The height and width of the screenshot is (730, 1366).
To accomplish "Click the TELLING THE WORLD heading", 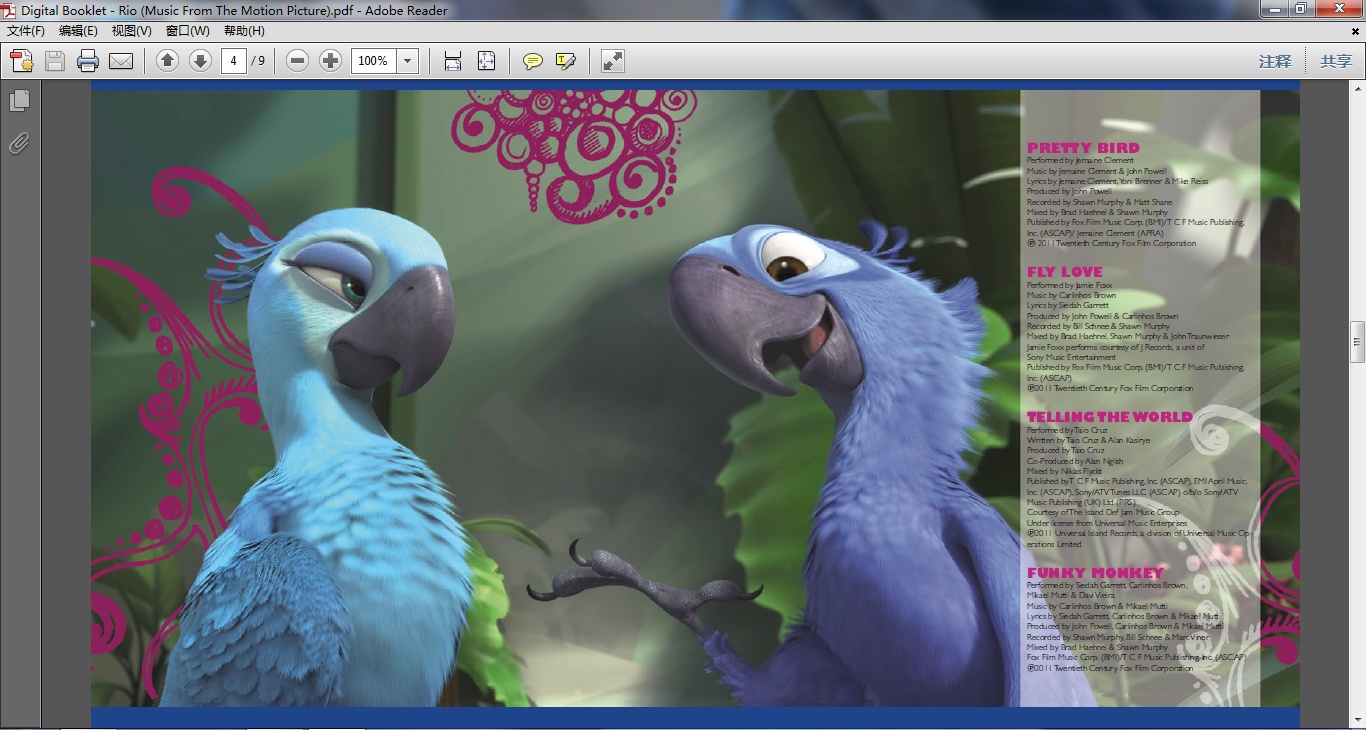I will pos(1110,417).
